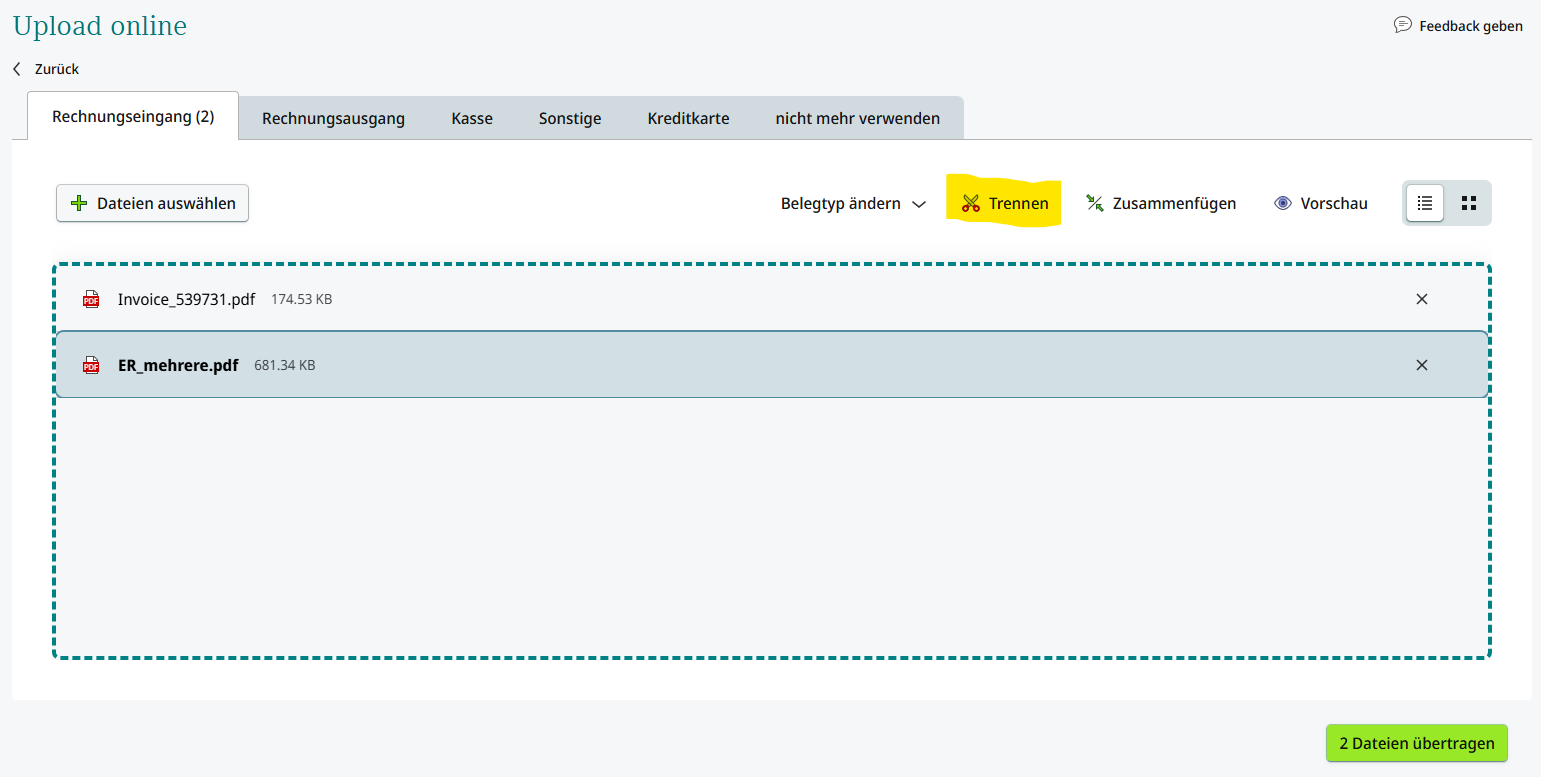Click the Zusammenfügen merge icon
Viewport: 1541px width, 777px height.
(1094, 203)
